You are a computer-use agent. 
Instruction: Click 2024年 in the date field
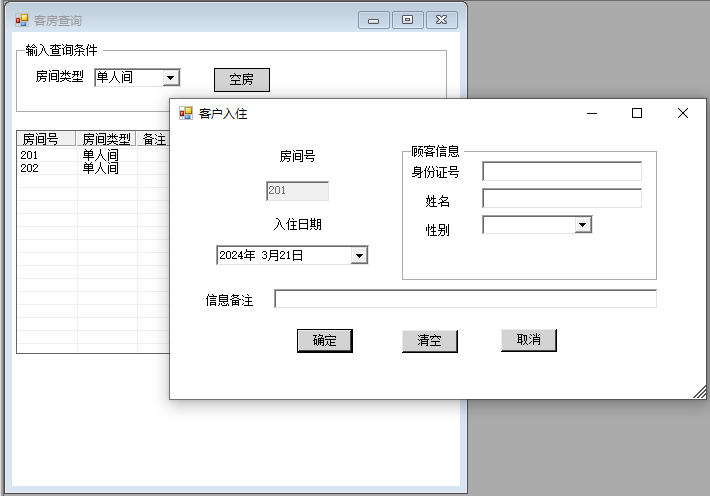[x=237, y=255]
